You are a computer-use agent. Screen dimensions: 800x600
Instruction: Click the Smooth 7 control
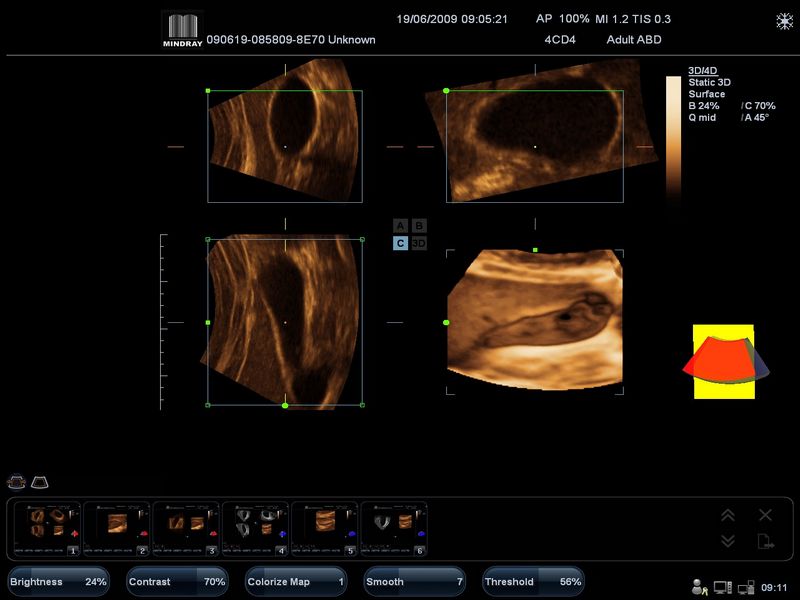[x=415, y=581]
